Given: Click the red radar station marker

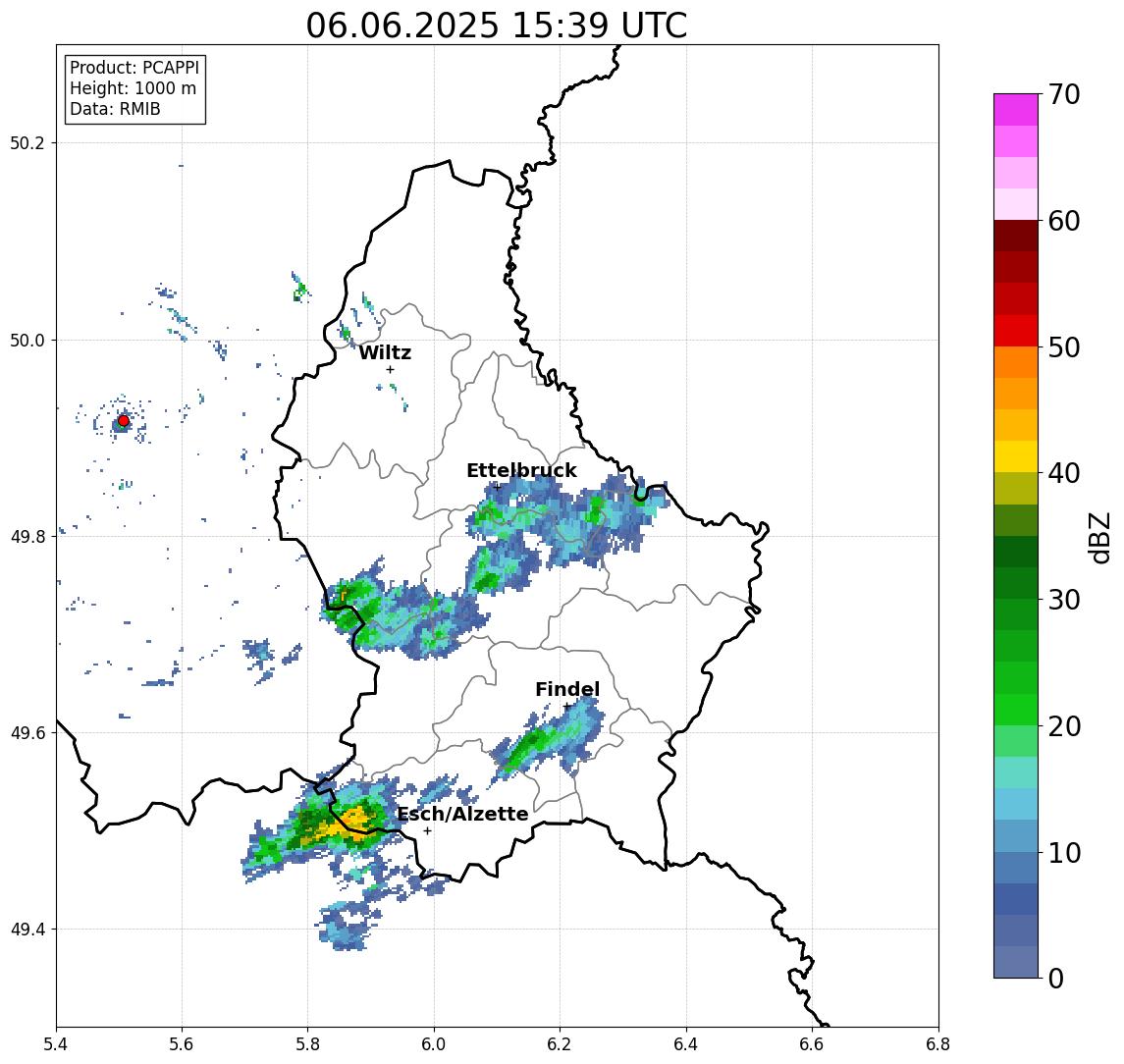Looking at the screenshot, I should click(124, 421).
